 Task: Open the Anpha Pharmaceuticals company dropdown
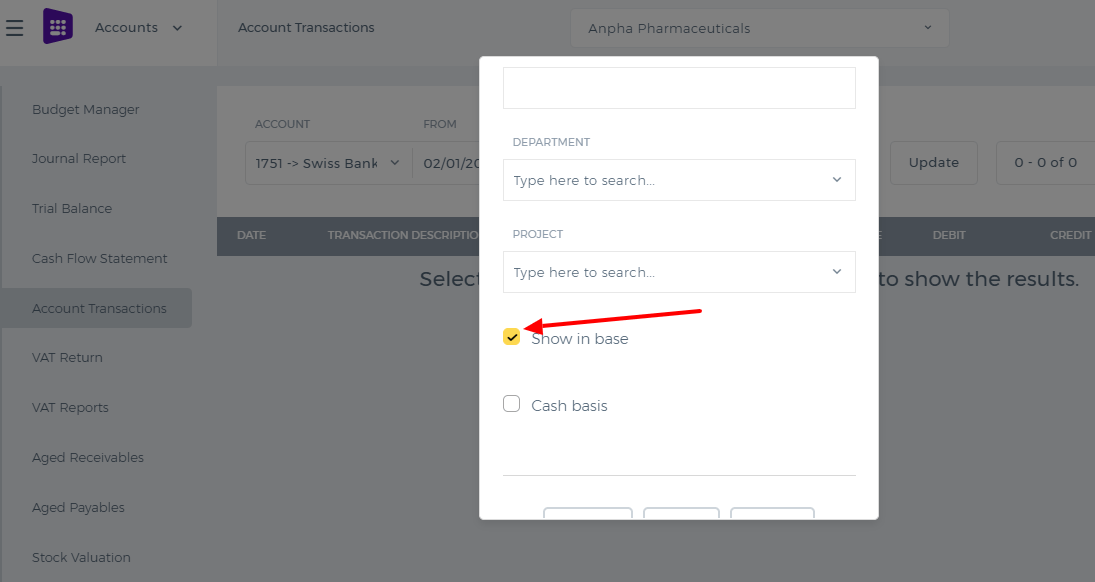pyautogui.click(x=760, y=28)
